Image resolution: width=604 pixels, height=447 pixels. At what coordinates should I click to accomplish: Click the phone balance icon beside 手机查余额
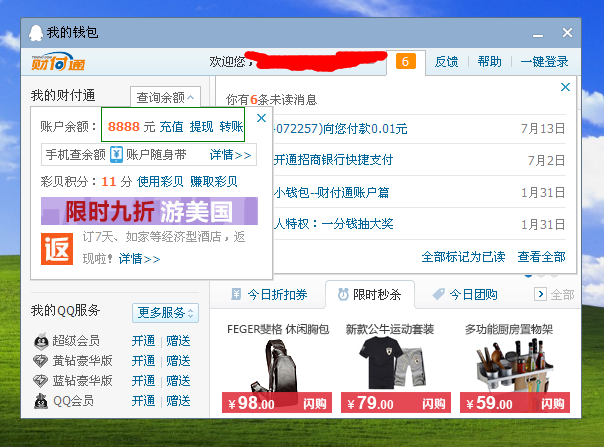116,155
